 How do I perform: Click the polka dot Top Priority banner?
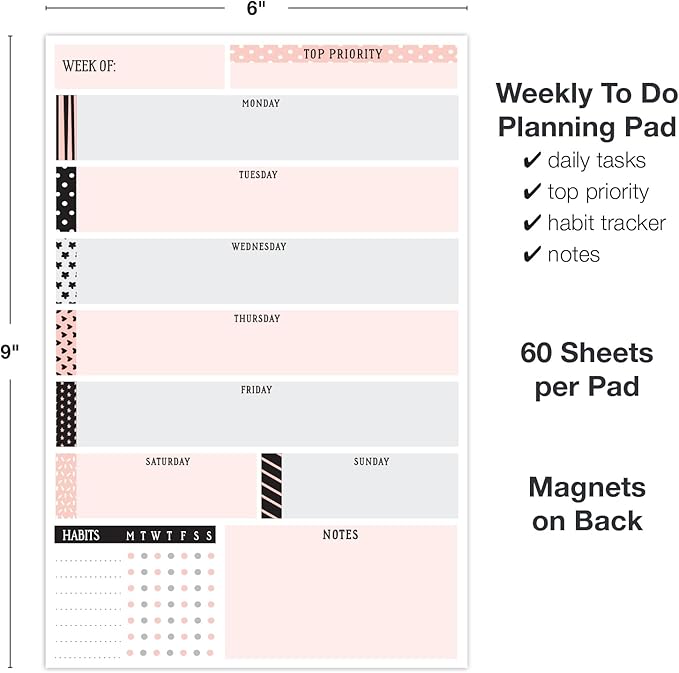(343, 54)
